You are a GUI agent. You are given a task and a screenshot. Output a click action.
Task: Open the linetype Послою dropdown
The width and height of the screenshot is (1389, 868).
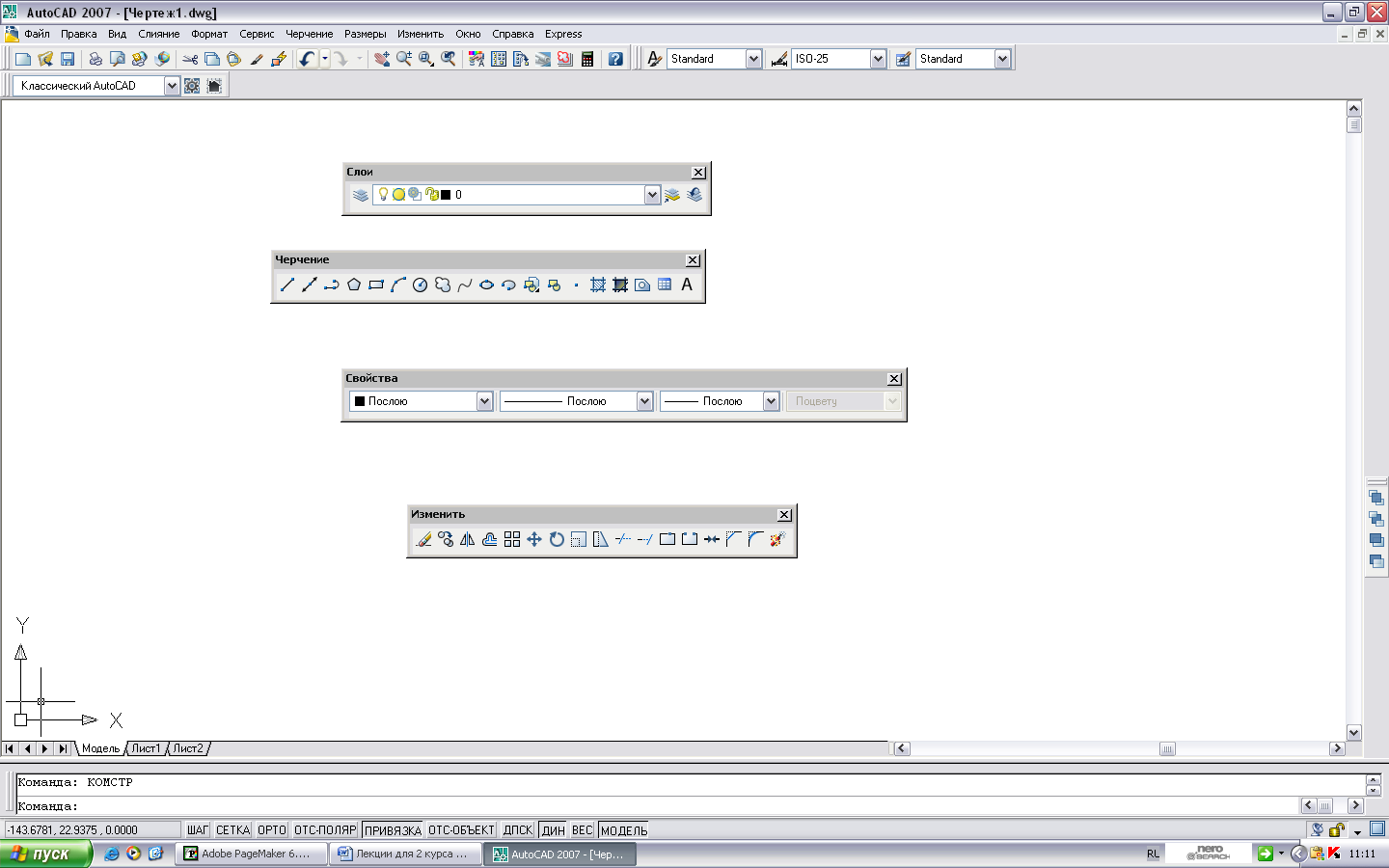click(644, 401)
